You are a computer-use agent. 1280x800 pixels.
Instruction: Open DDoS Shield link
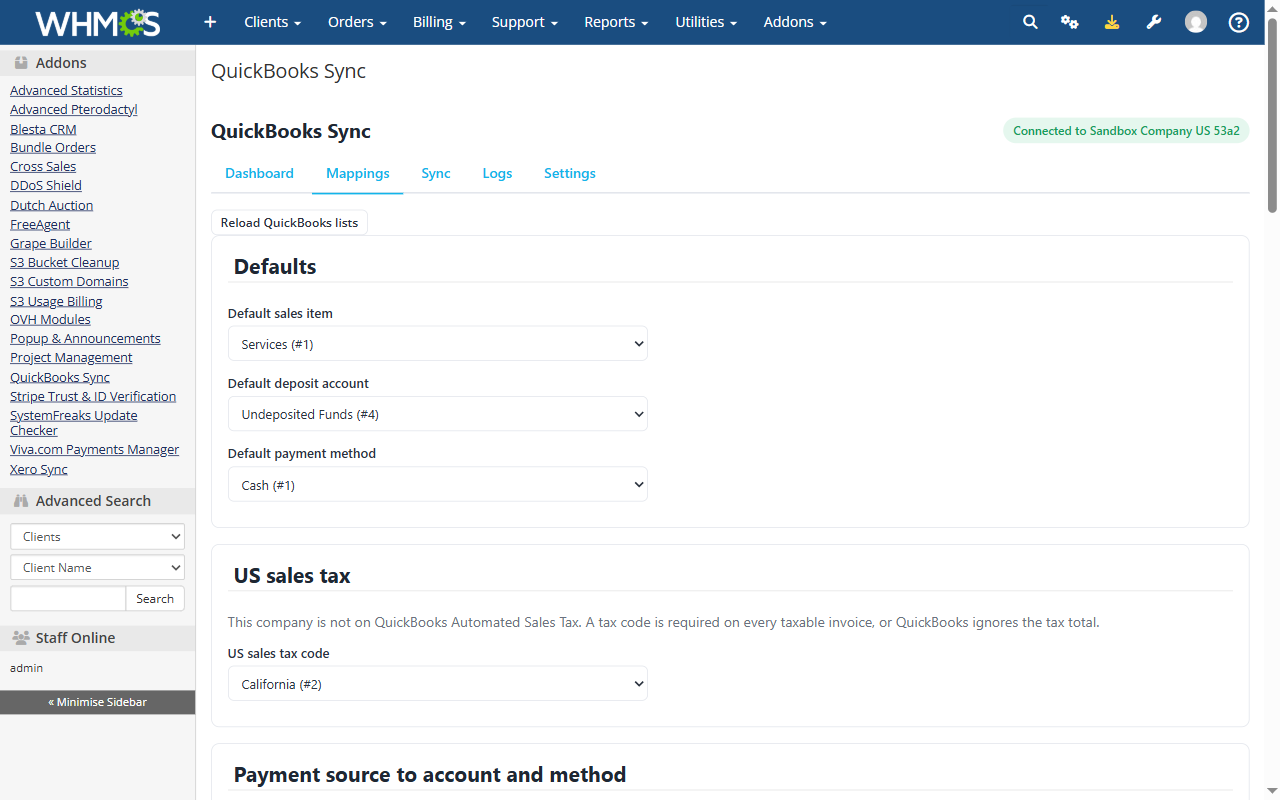[46, 185]
